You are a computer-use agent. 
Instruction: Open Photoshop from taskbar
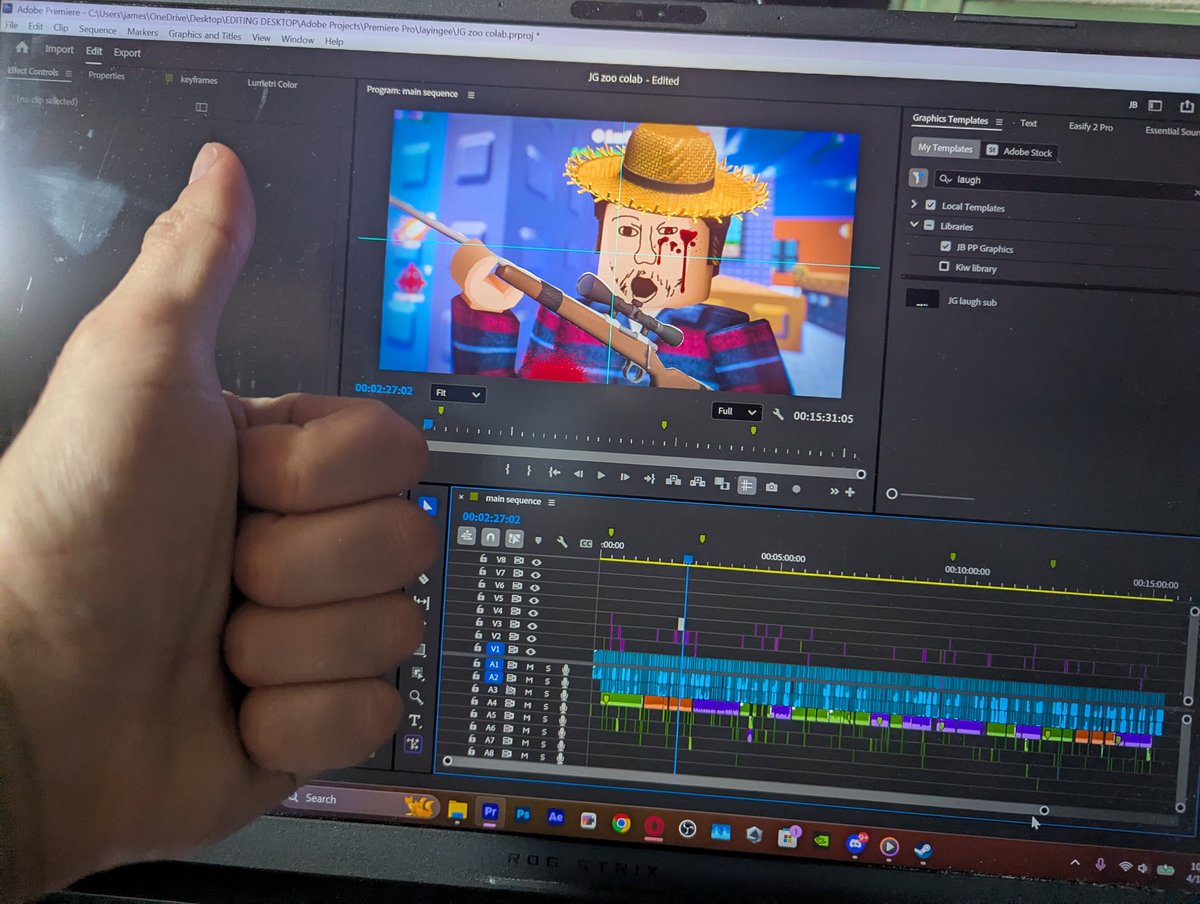point(523,814)
